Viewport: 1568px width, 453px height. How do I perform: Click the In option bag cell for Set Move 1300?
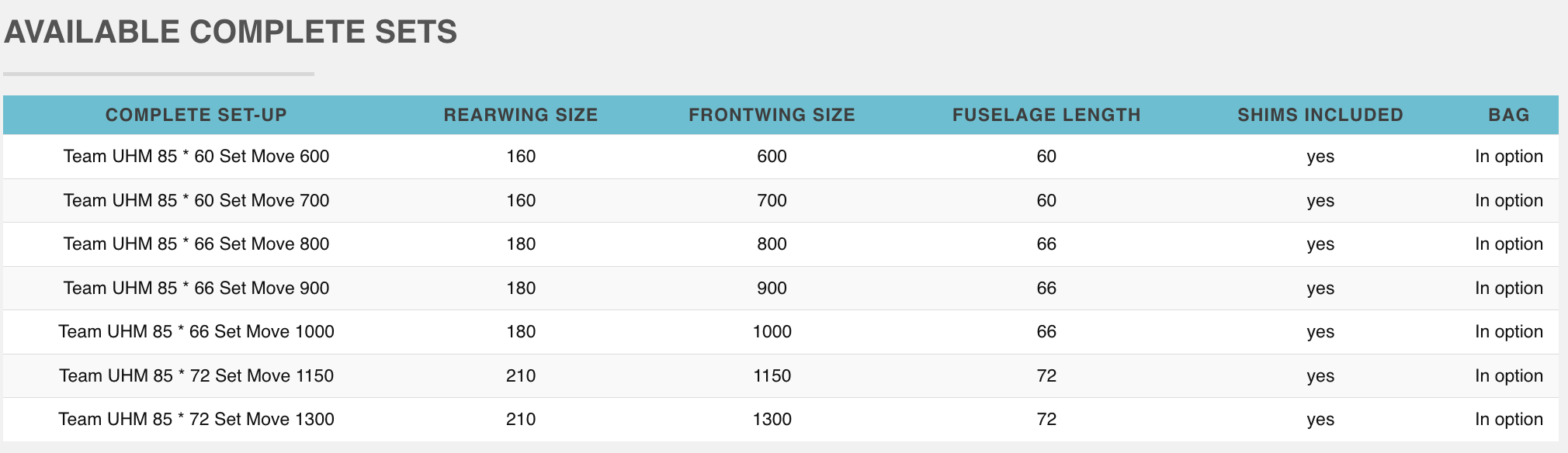[1509, 420]
